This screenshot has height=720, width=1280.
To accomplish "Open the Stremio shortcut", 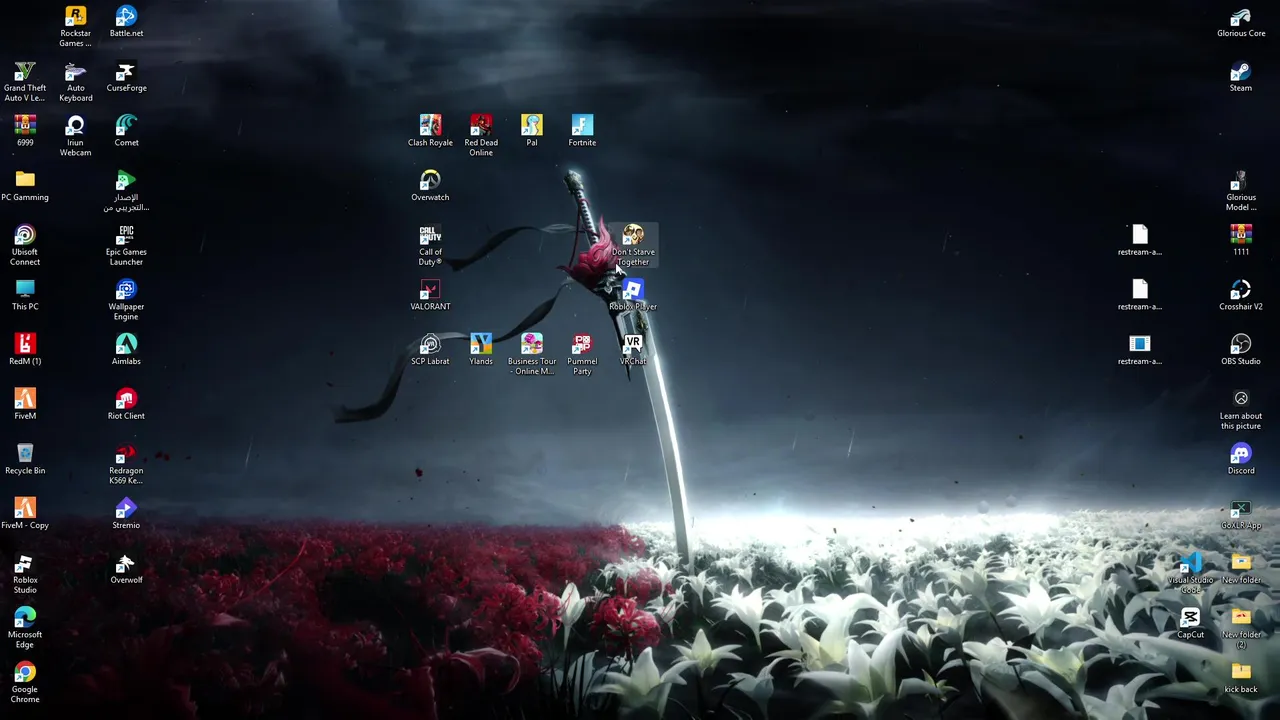I will pos(126,513).
